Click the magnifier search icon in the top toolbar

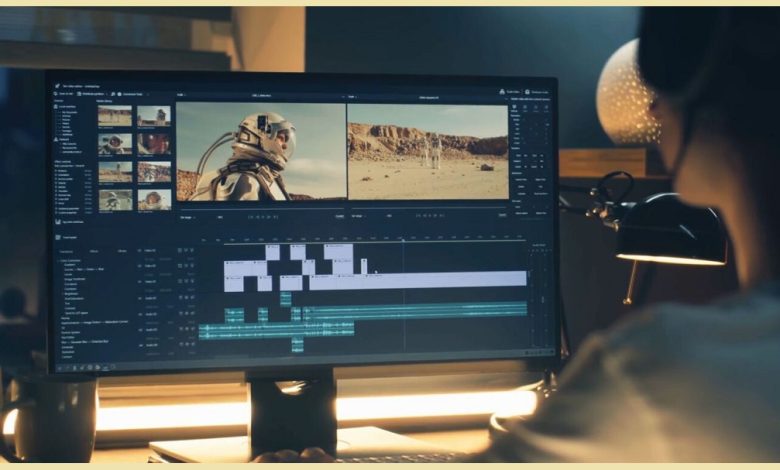(113, 94)
